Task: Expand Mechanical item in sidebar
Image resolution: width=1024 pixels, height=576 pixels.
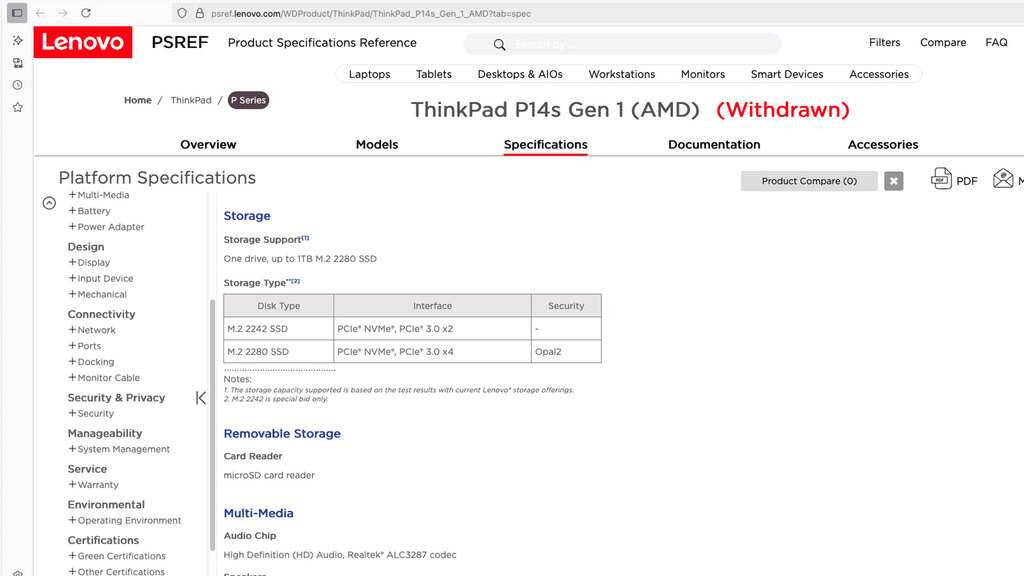Action: coord(97,295)
